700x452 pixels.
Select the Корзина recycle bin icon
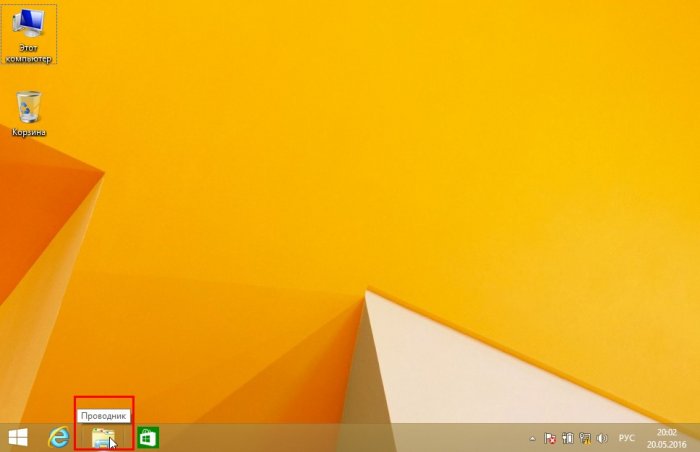pyautogui.click(x=28, y=106)
